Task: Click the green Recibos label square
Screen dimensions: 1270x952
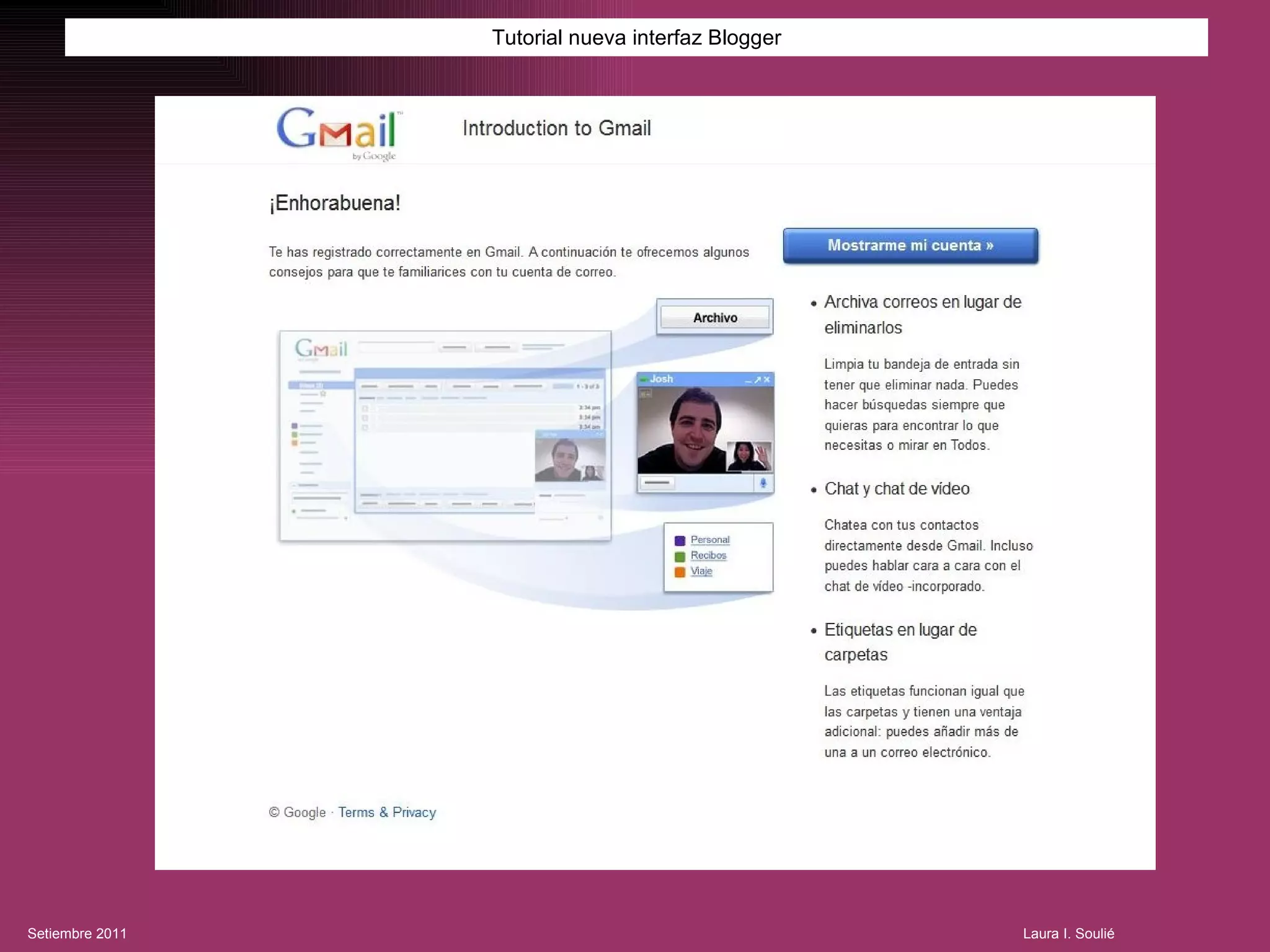Action: [680, 556]
